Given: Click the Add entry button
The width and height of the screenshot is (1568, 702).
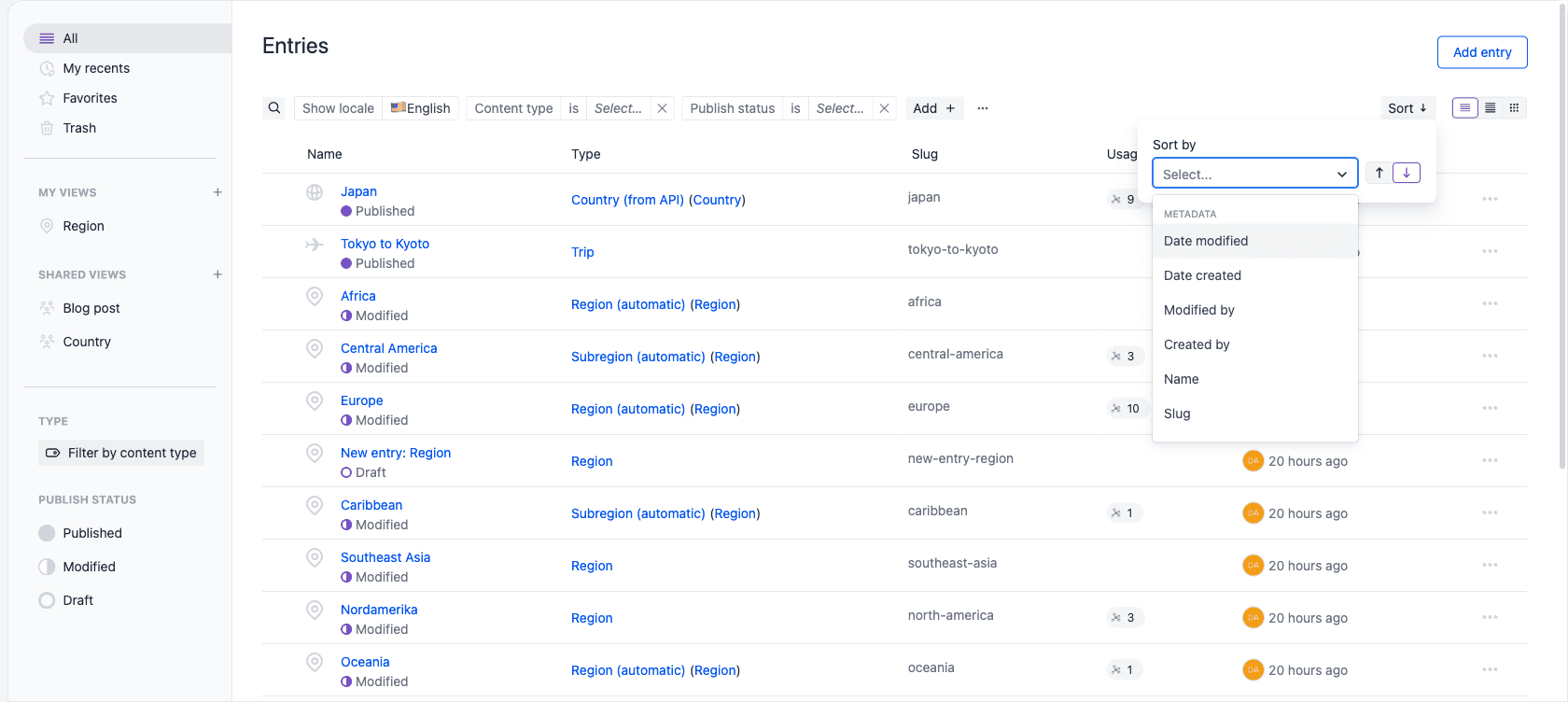Looking at the screenshot, I should tap(1482, 52).
